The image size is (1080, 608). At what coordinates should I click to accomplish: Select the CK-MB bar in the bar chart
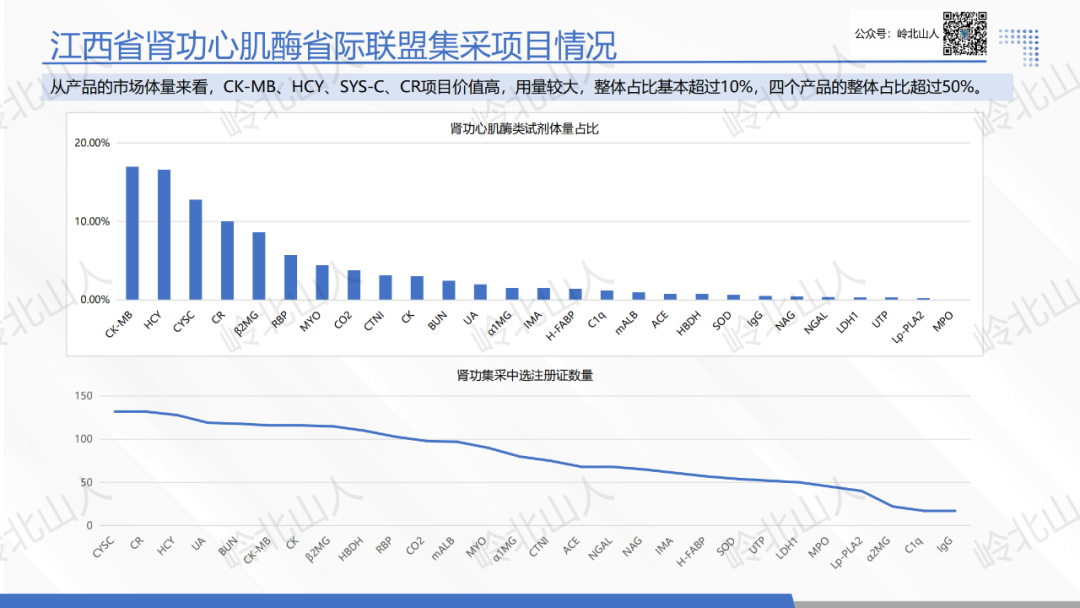pos(132,233)
